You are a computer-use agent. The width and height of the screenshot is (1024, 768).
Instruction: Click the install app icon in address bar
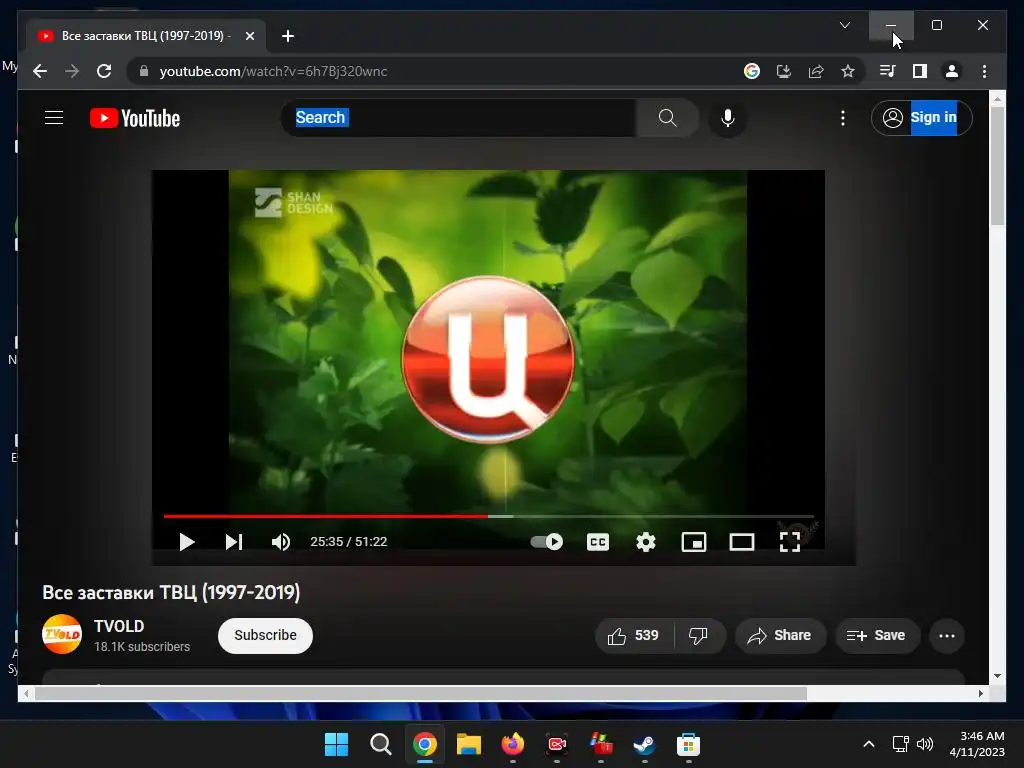[784, 71]
